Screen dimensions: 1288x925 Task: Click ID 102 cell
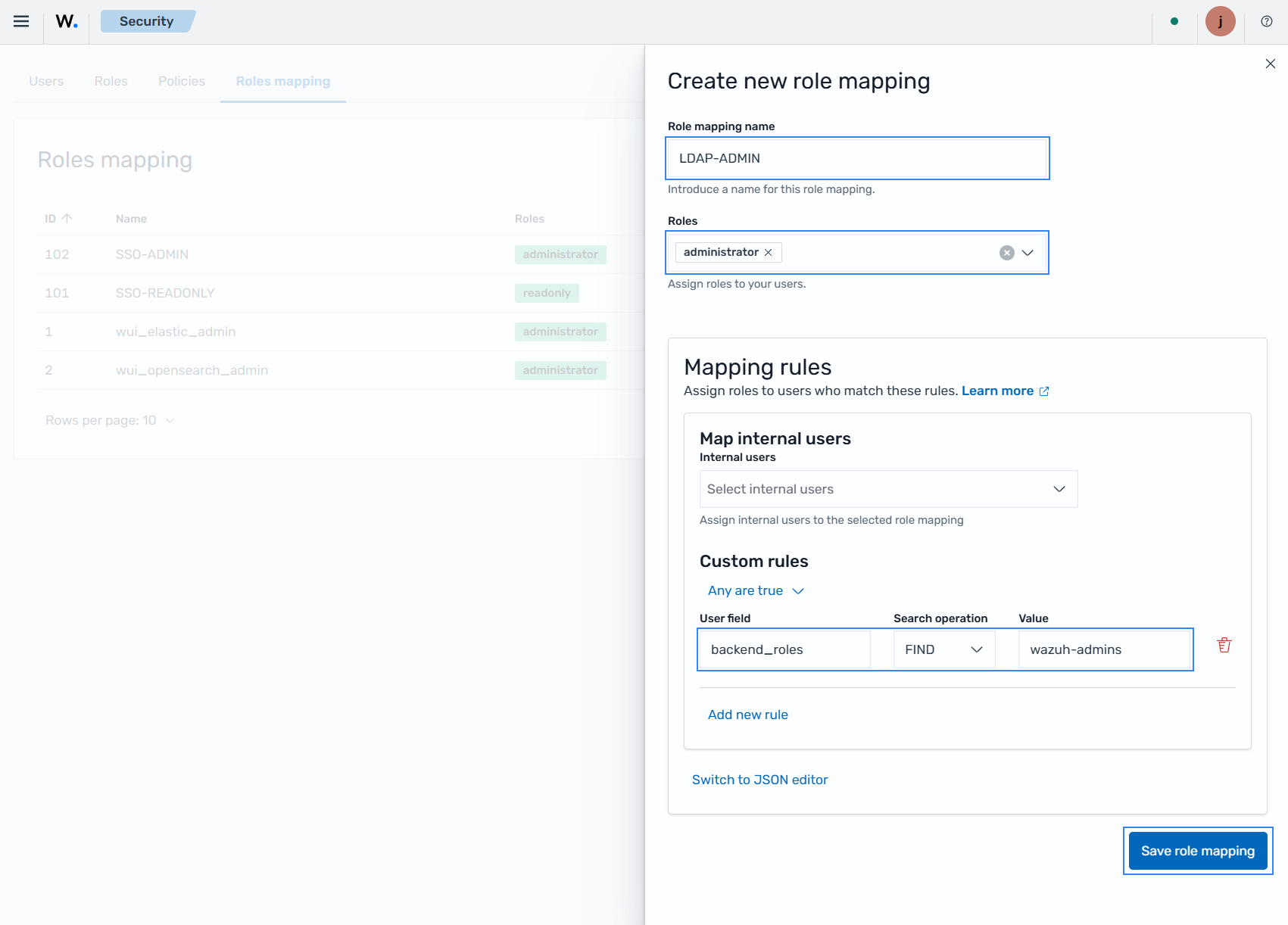pos(57,254)
